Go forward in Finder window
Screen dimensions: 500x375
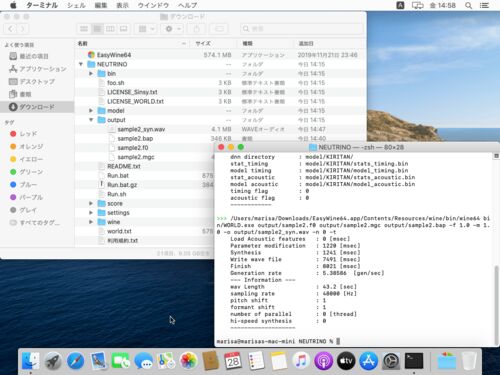[22, 29]
